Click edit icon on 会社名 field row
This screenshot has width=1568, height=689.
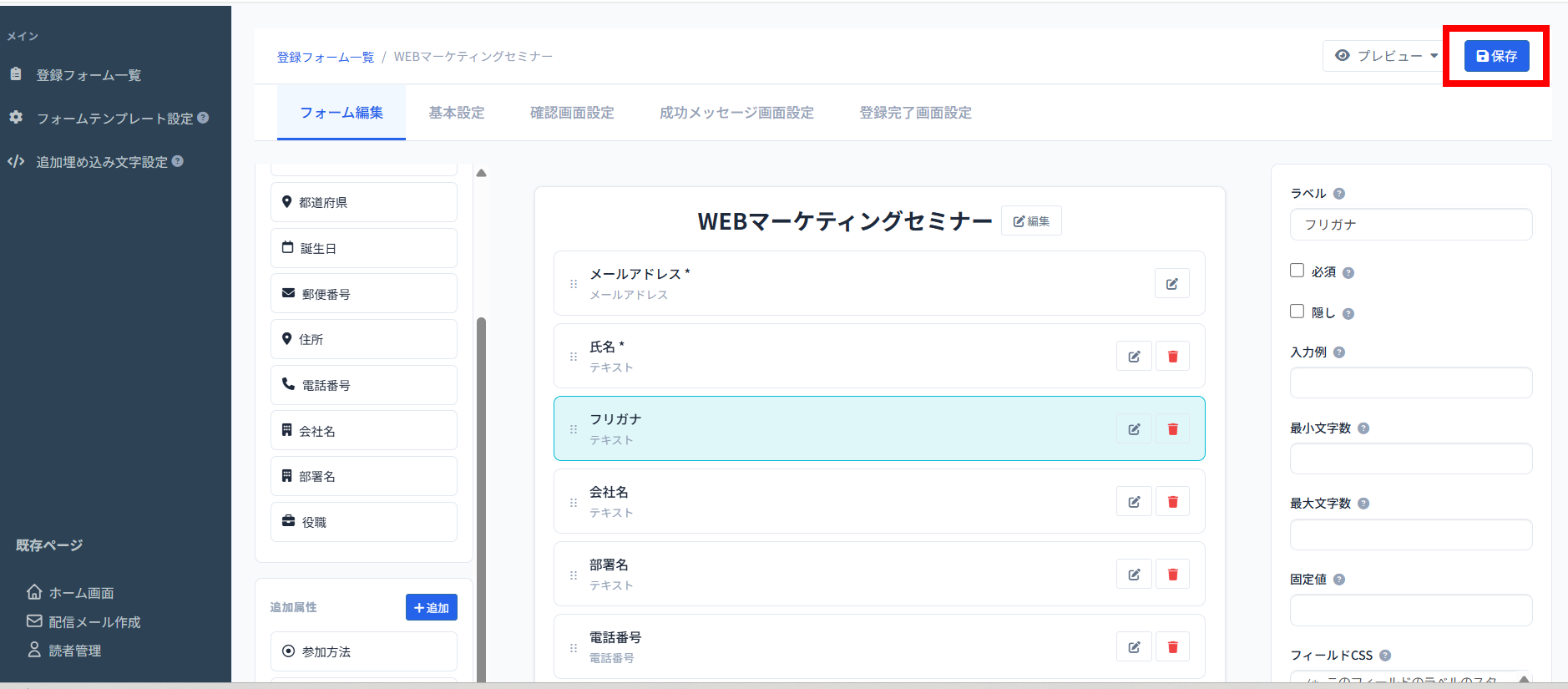[1134, 502]
